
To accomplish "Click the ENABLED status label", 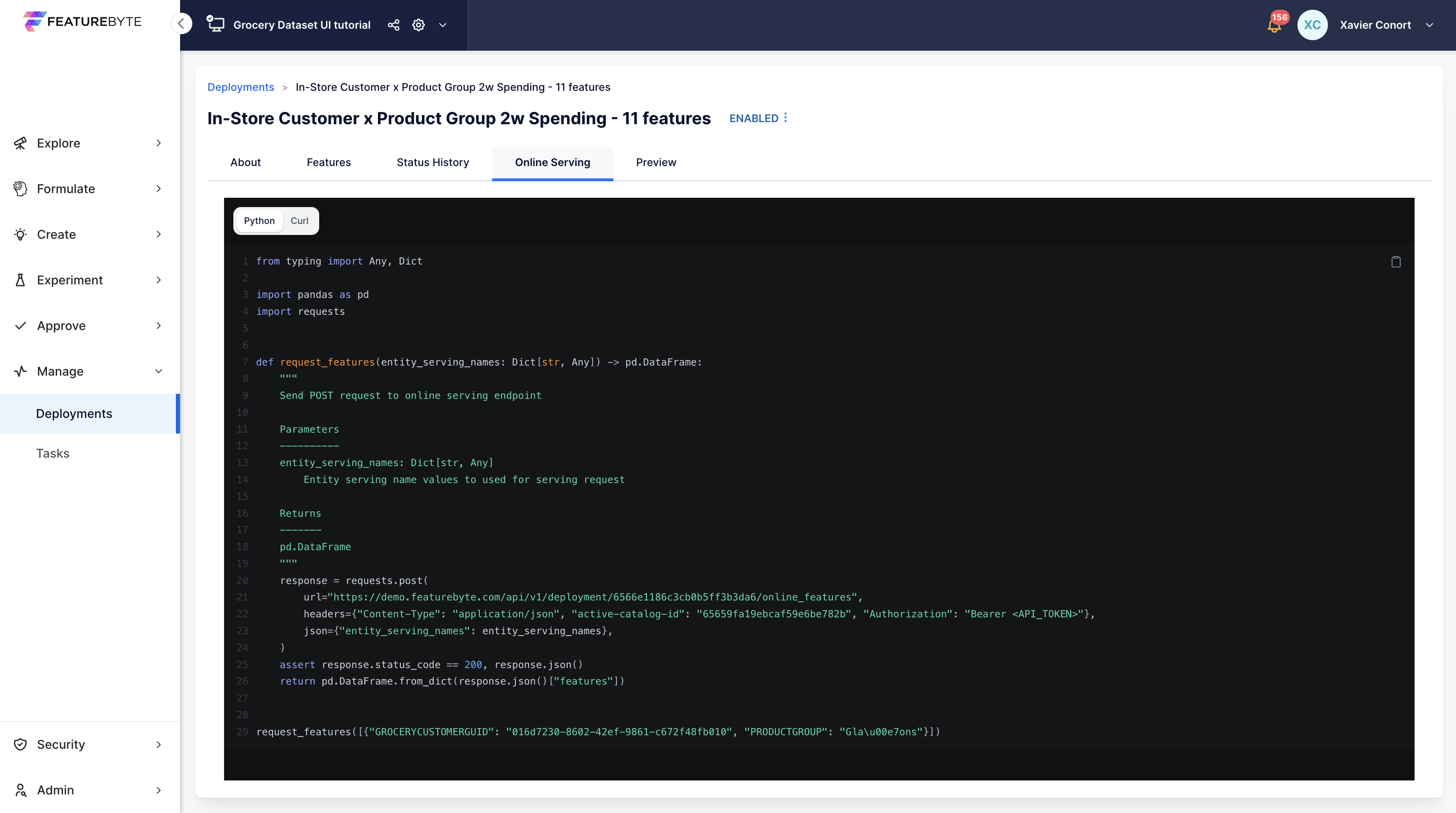I will pyautogui.click(x=753, y=118).
